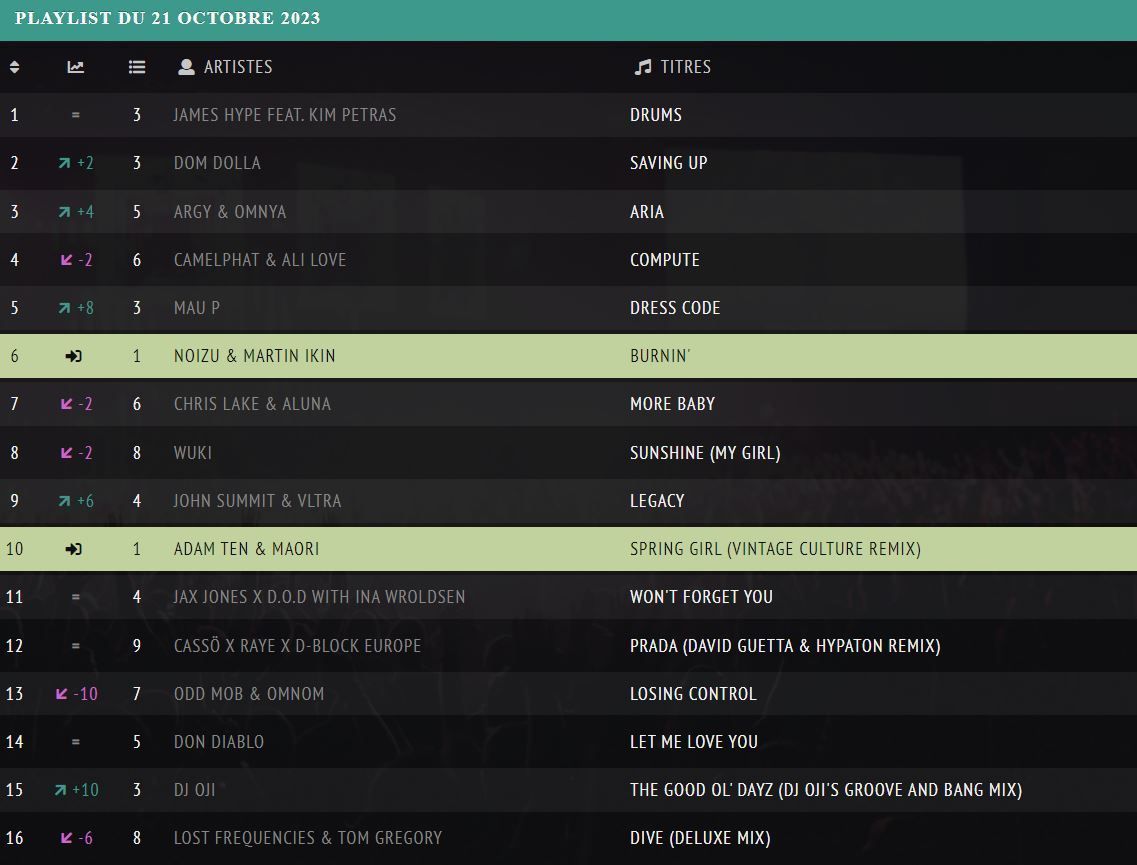Viewport: 1137px width, 865px height.
Task: Click the title SAVING UP
Action: 669,163
